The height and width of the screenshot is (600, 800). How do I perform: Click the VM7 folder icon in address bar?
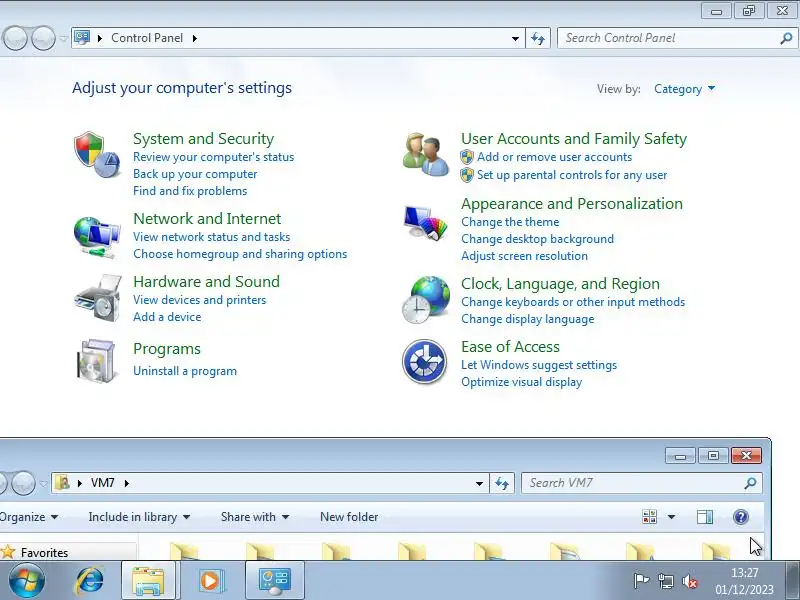tap(62, 482)
